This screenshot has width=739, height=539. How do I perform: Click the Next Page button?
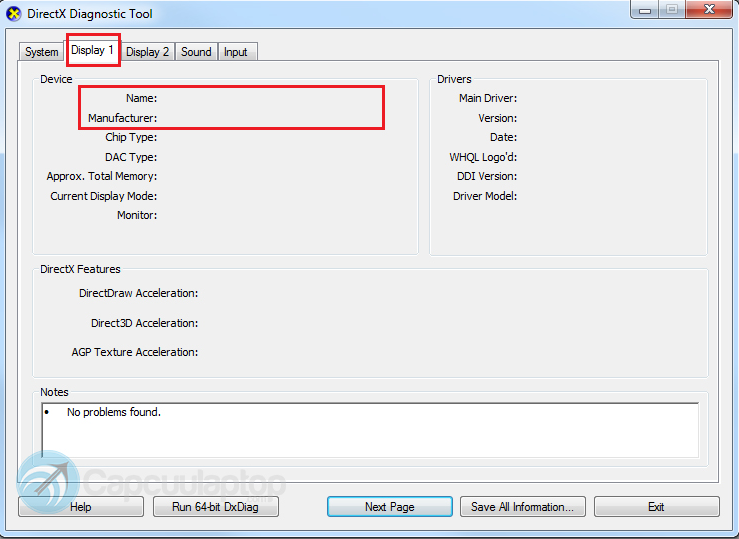(389, 507)
